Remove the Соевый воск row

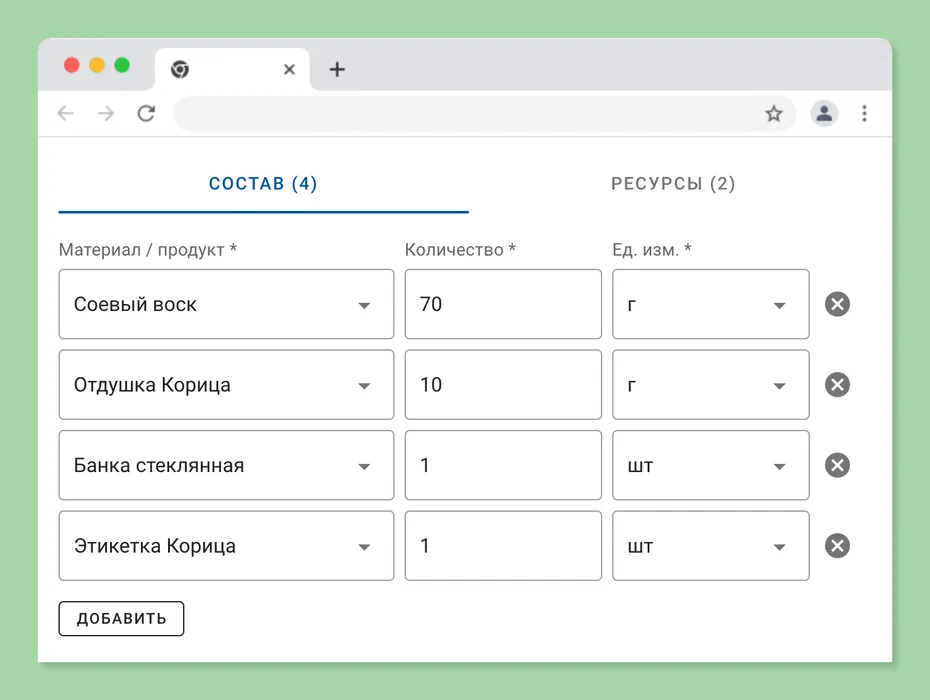tap(837, 304)
